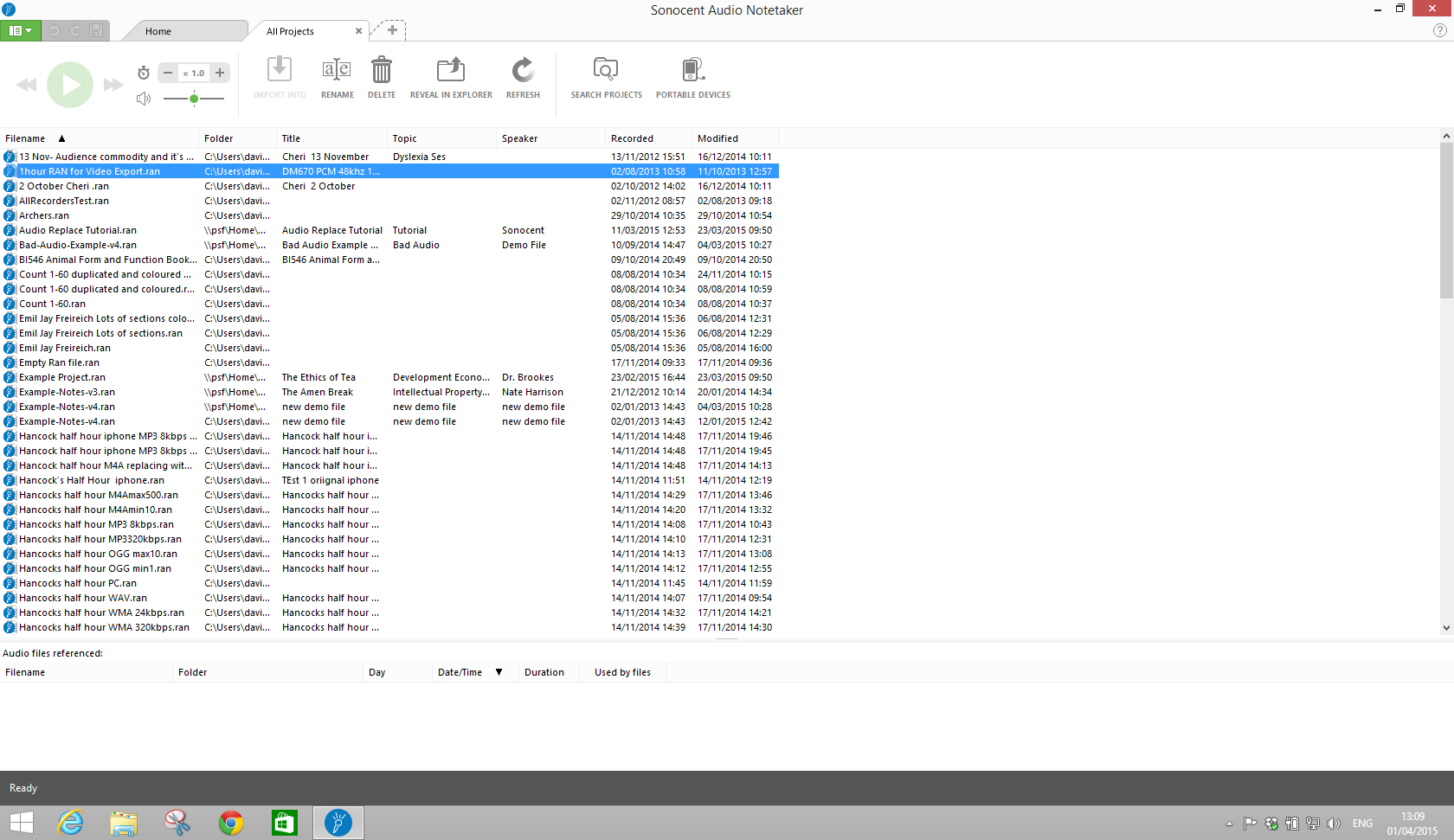Open Google Chrome from taskbar
Viewport: 1454px width, 840px height.
[x=231, y=823]
